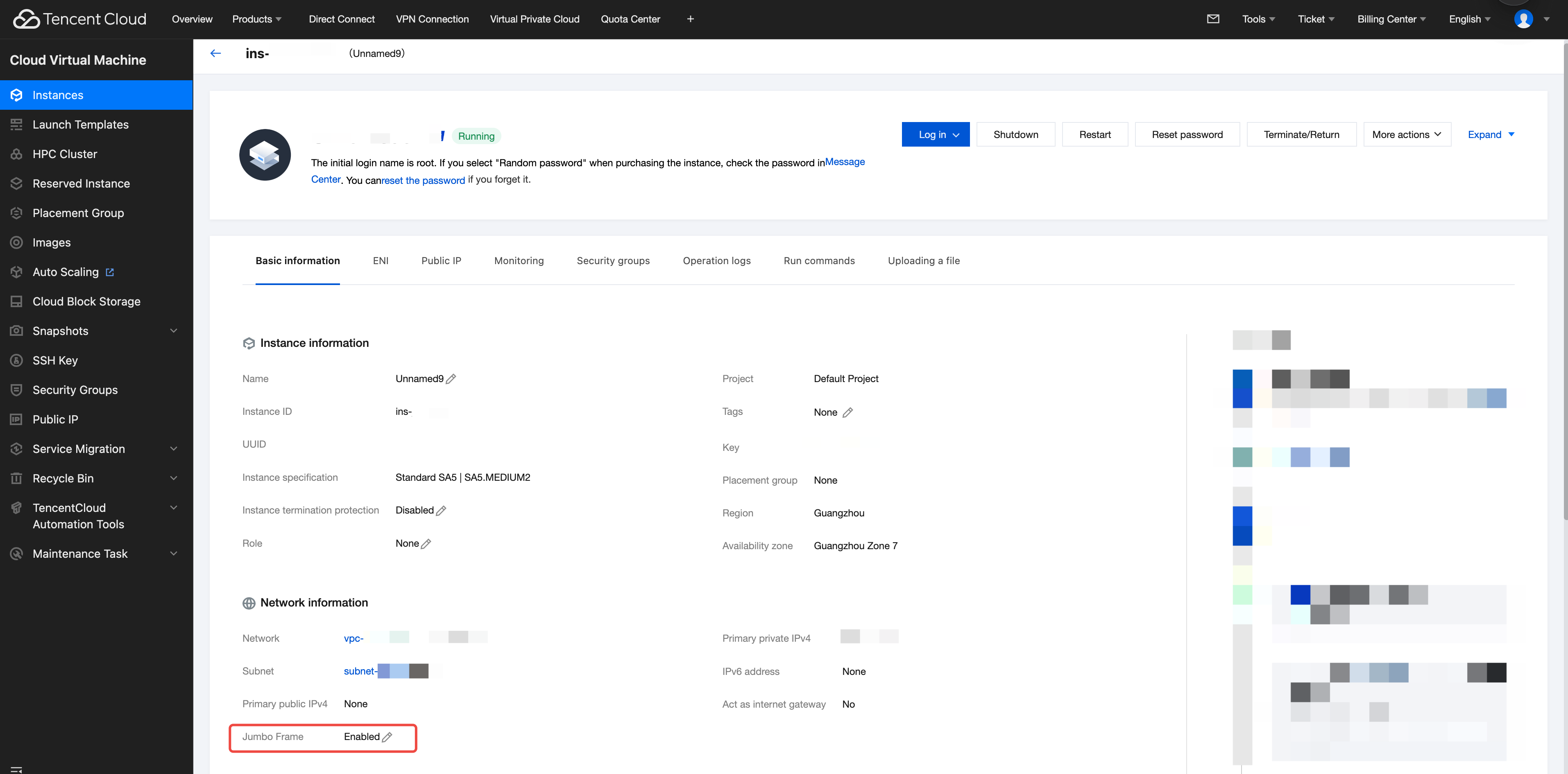
Task: Expand the Recycle Bin sidebar section
Action: [x=174, y=478]
